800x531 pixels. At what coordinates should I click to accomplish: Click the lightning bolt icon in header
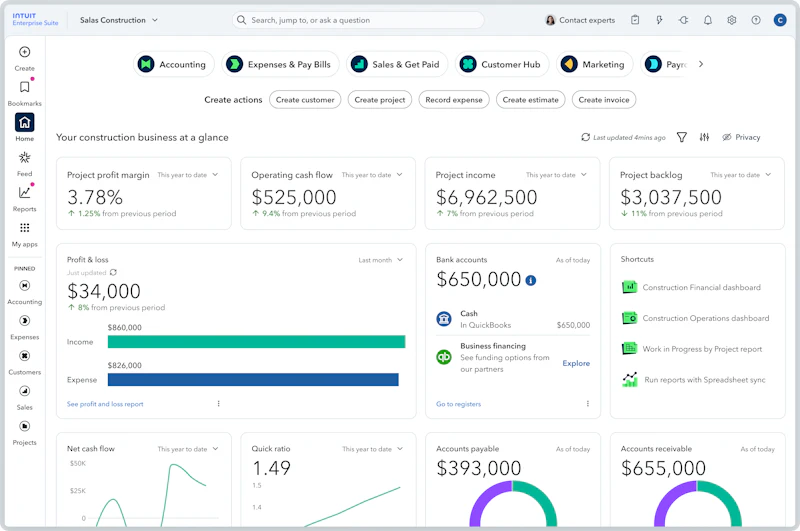tap(659, 20)
